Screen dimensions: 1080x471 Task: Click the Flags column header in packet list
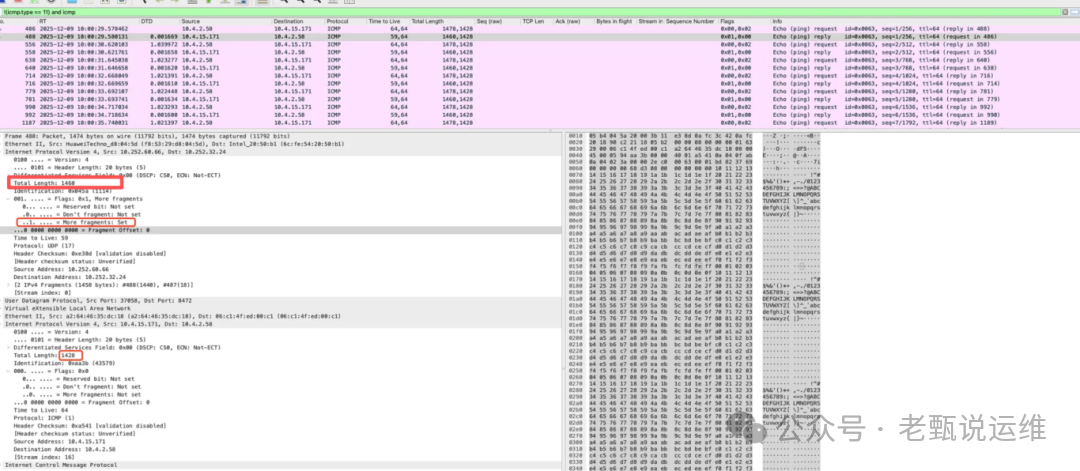click(x=745, y=21)
